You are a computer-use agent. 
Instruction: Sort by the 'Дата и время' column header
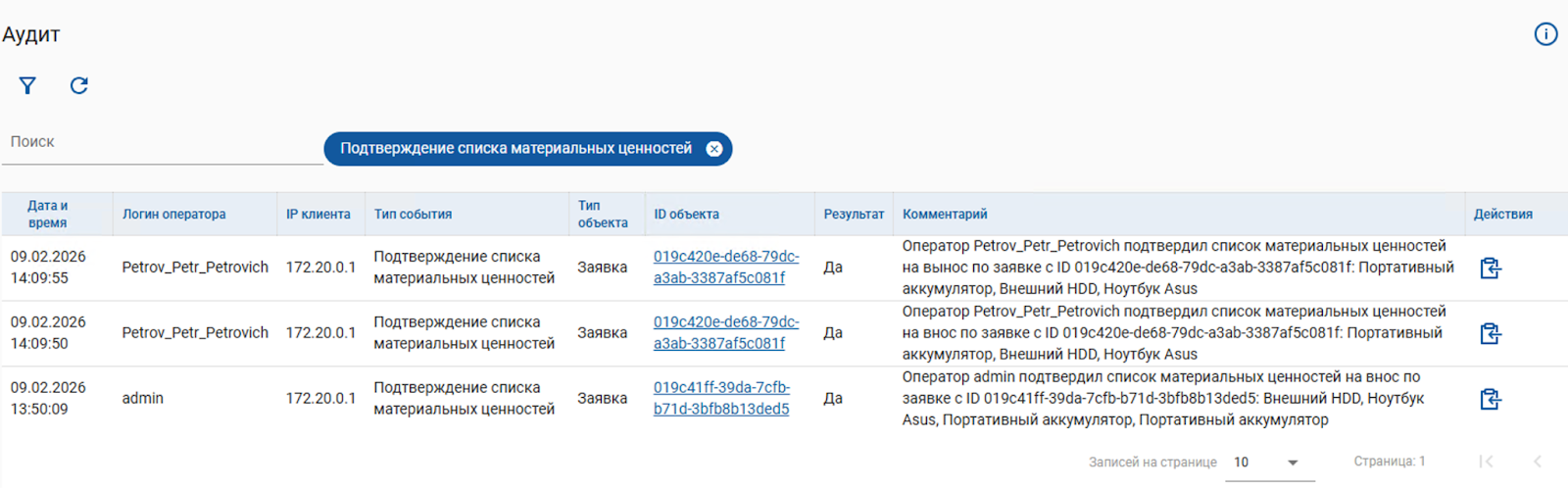[47, 214]
